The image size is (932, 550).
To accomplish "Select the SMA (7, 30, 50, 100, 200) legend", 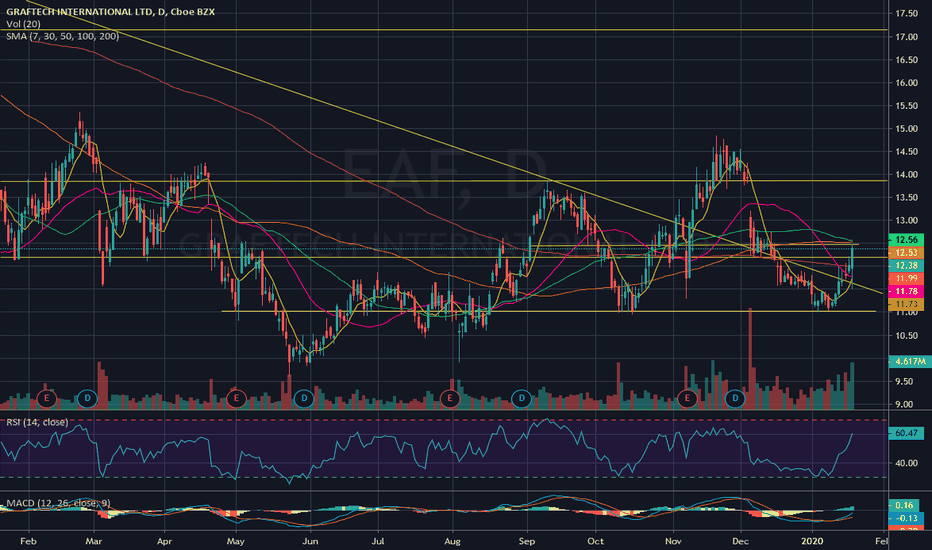I will point(62,37).
